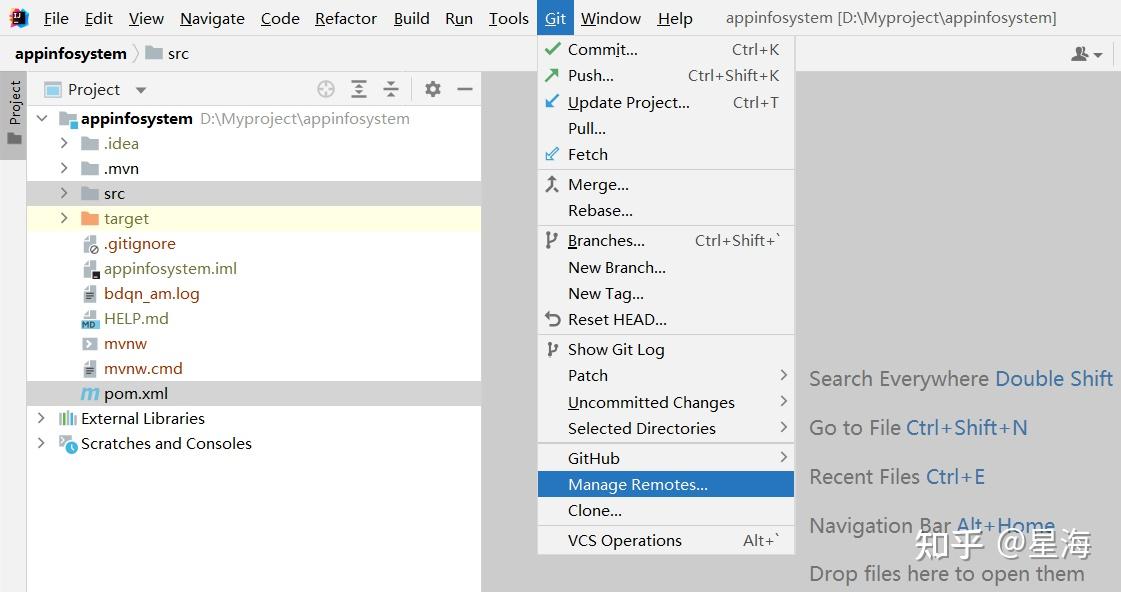Screen dimensions: 1121x592
Task: Click the user account icon at top right
Action: 1086,54
